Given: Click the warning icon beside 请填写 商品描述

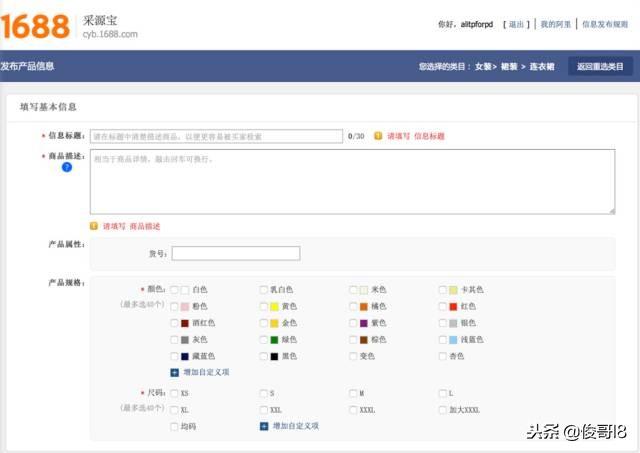Looking at the screenshot, I should coord(94,226).
